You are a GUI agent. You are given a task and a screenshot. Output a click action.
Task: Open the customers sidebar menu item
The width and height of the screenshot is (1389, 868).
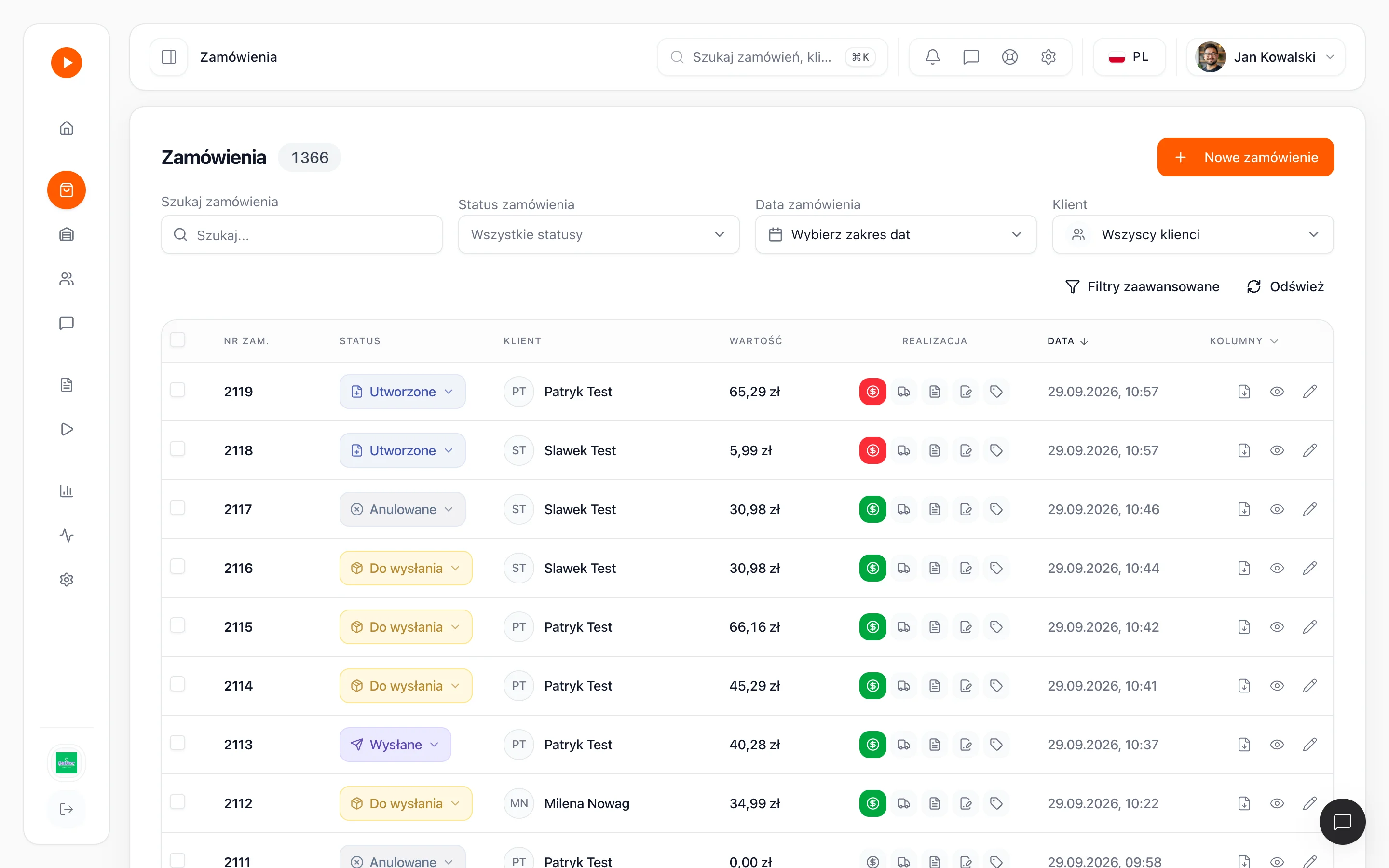click(x=67, y=279)
